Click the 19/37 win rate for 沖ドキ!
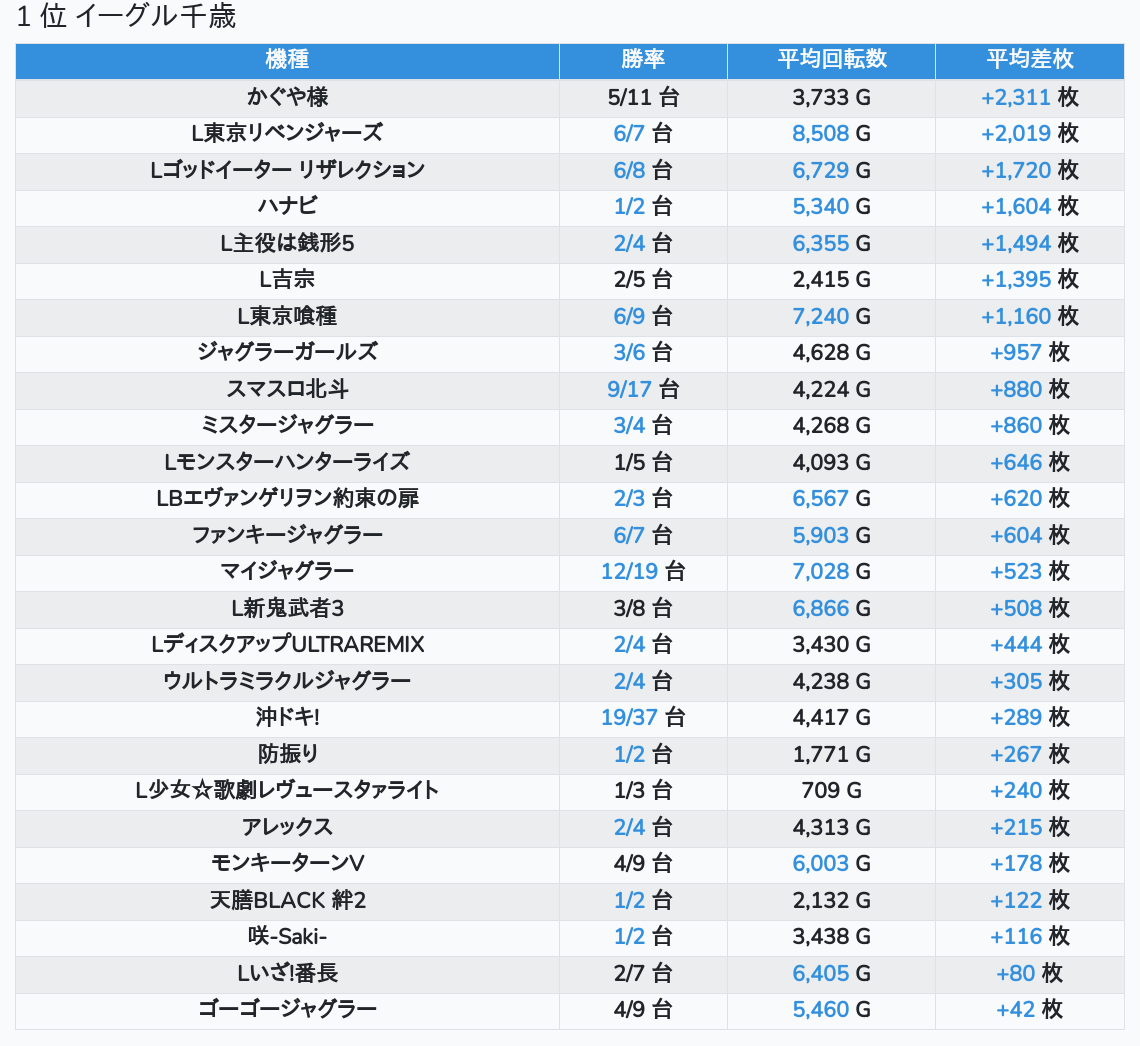The height and width of the screenshot is (1046, 1140). click(x=630, y=718)
